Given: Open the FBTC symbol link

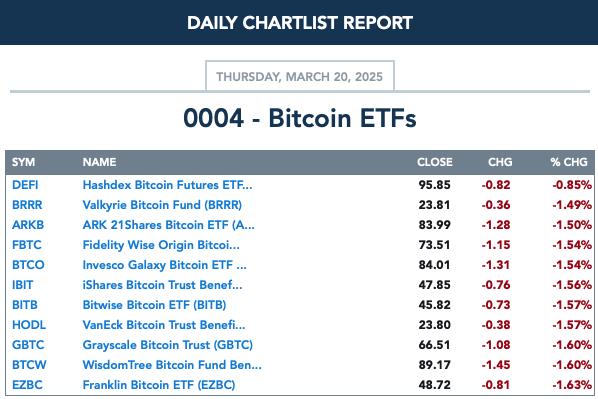Looking at the screenshot, I should point(27,245).
